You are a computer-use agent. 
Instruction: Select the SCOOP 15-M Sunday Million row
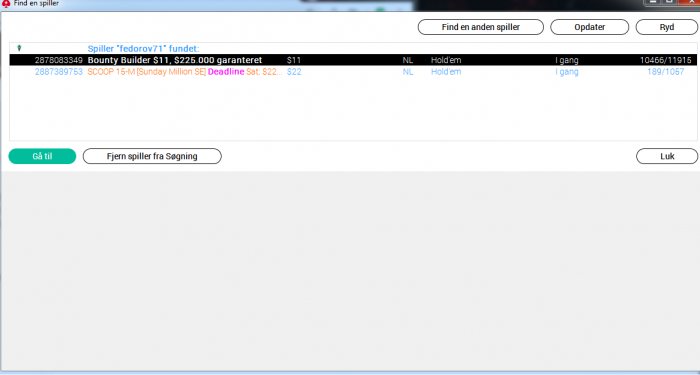click(x=353, y=71)
